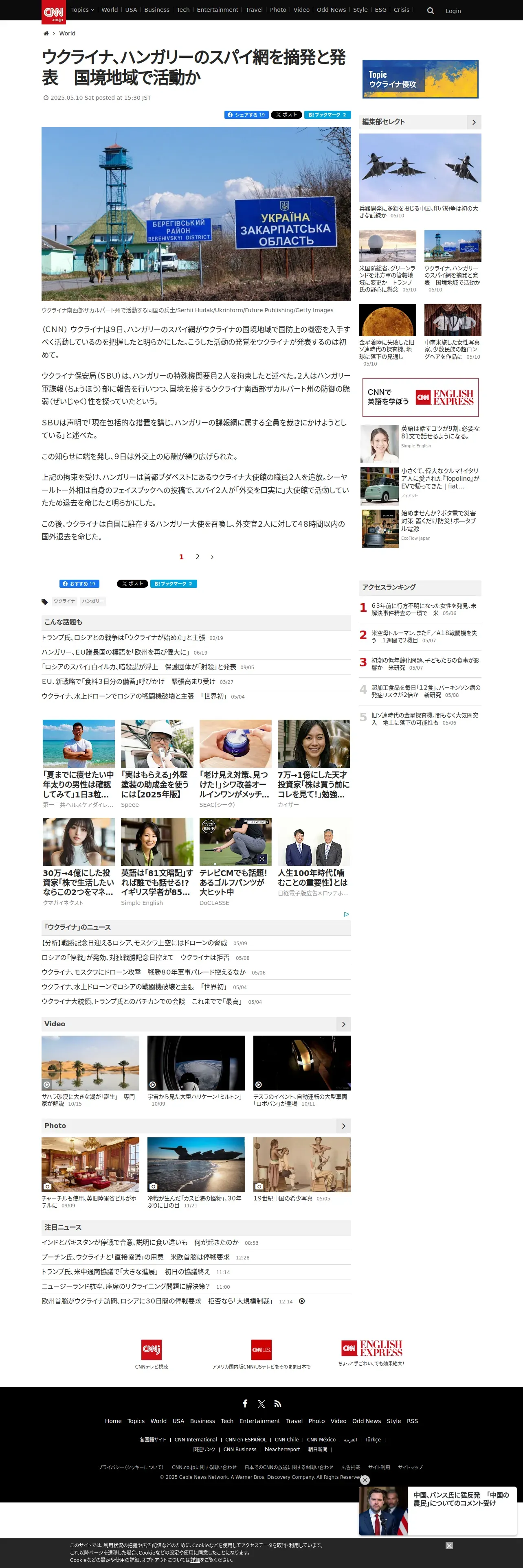Viewport: 523px width, 1568px height.
Task: Play the ハリケーン ミルトン video
Action: [x=153, y=1085]
